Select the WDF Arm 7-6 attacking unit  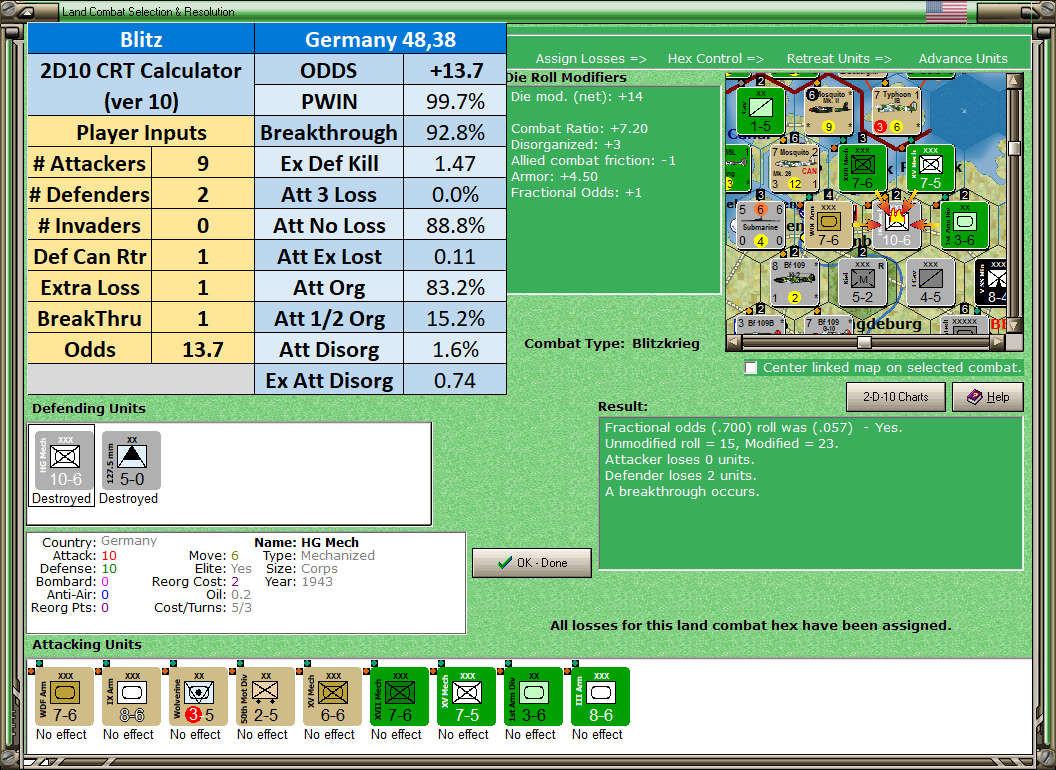tap(65, 697)
